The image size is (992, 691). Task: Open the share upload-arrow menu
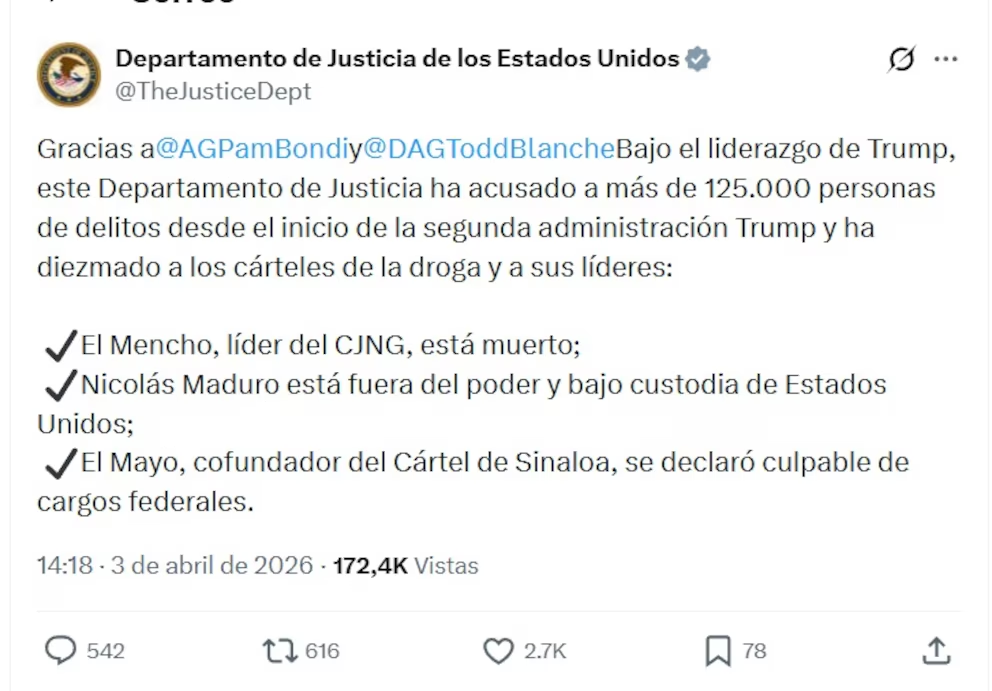pyautogui.click(x=935, y=651)
